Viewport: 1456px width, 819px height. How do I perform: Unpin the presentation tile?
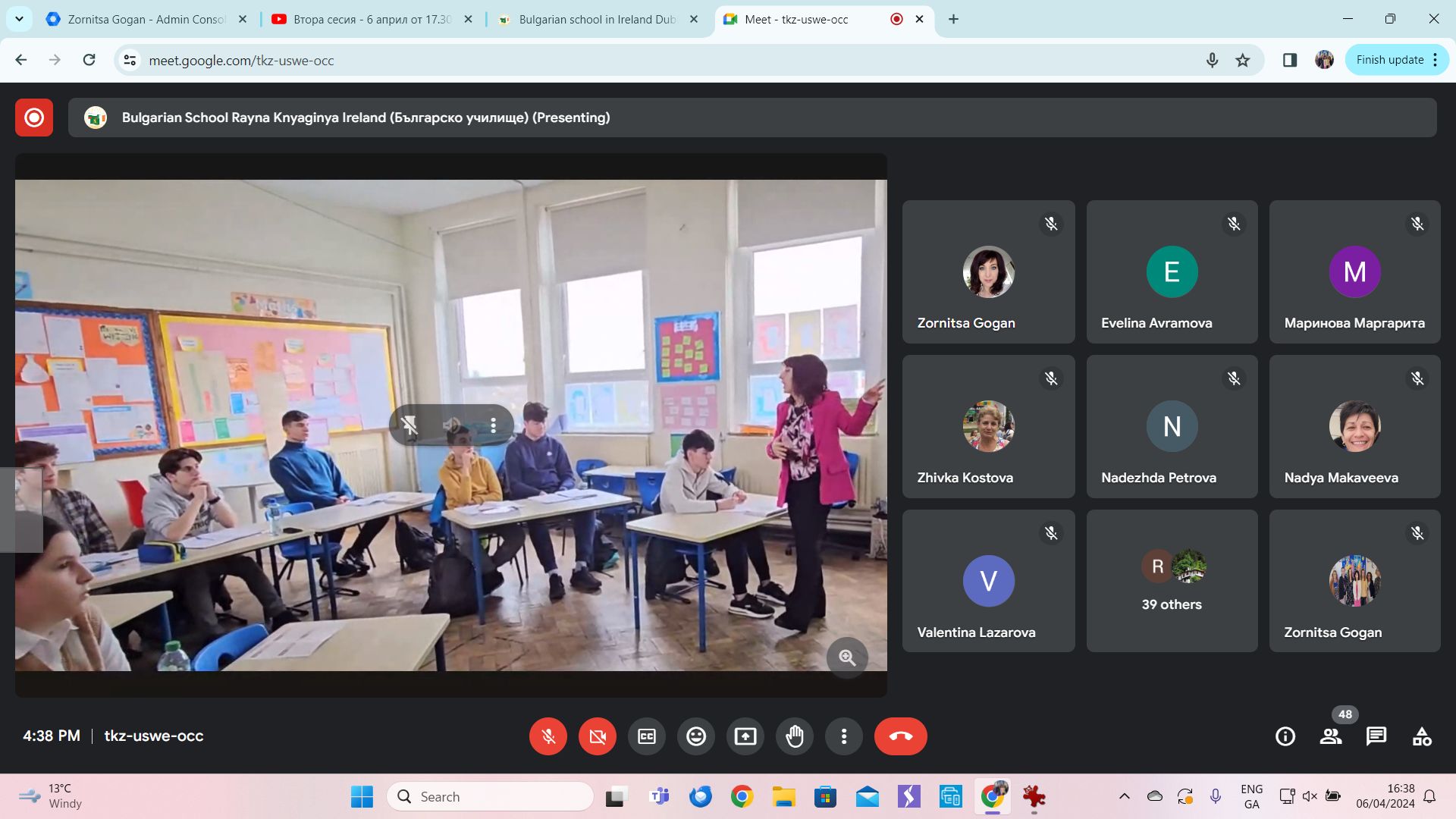[409, 425]
